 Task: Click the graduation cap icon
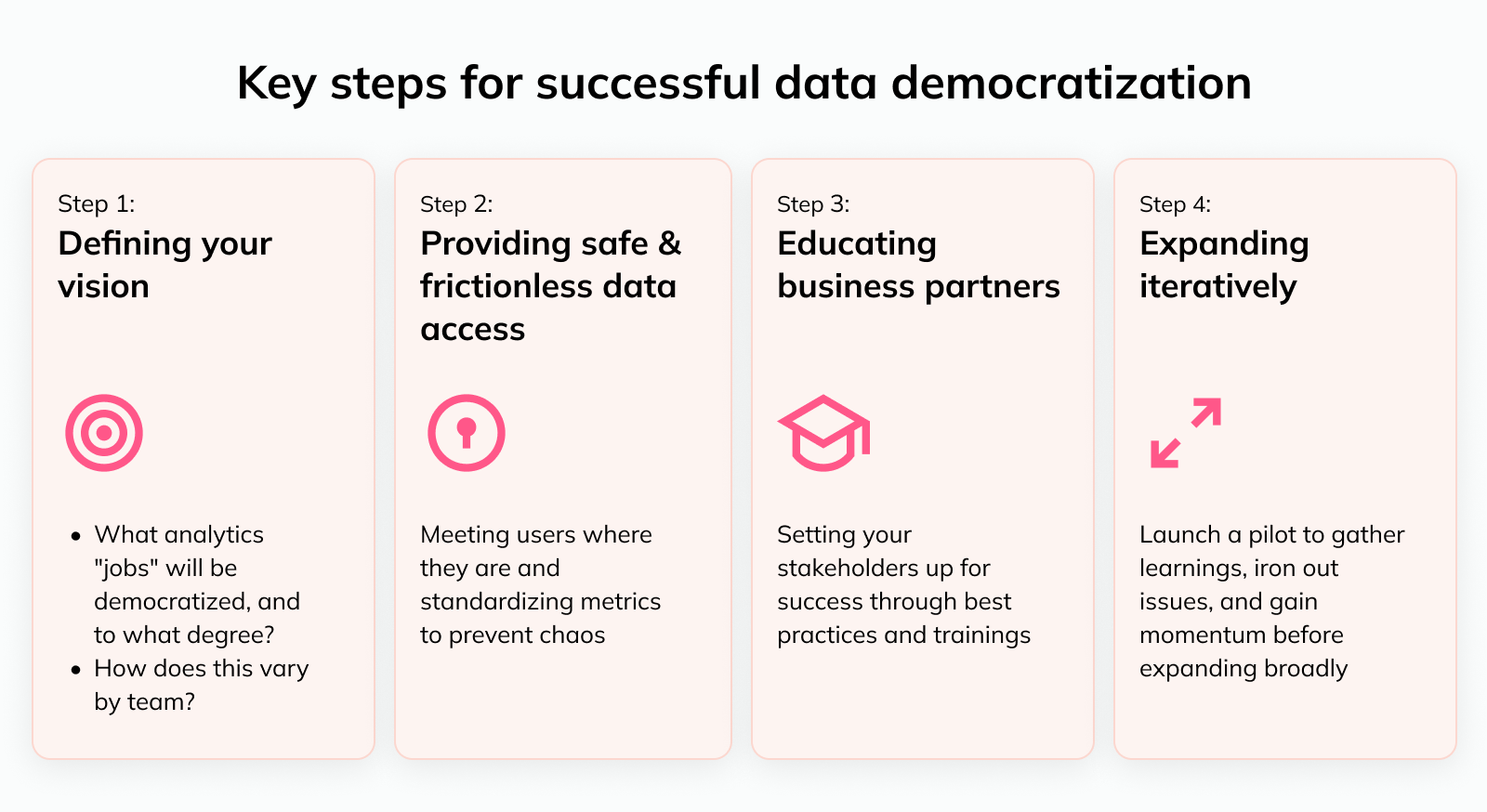823,433
